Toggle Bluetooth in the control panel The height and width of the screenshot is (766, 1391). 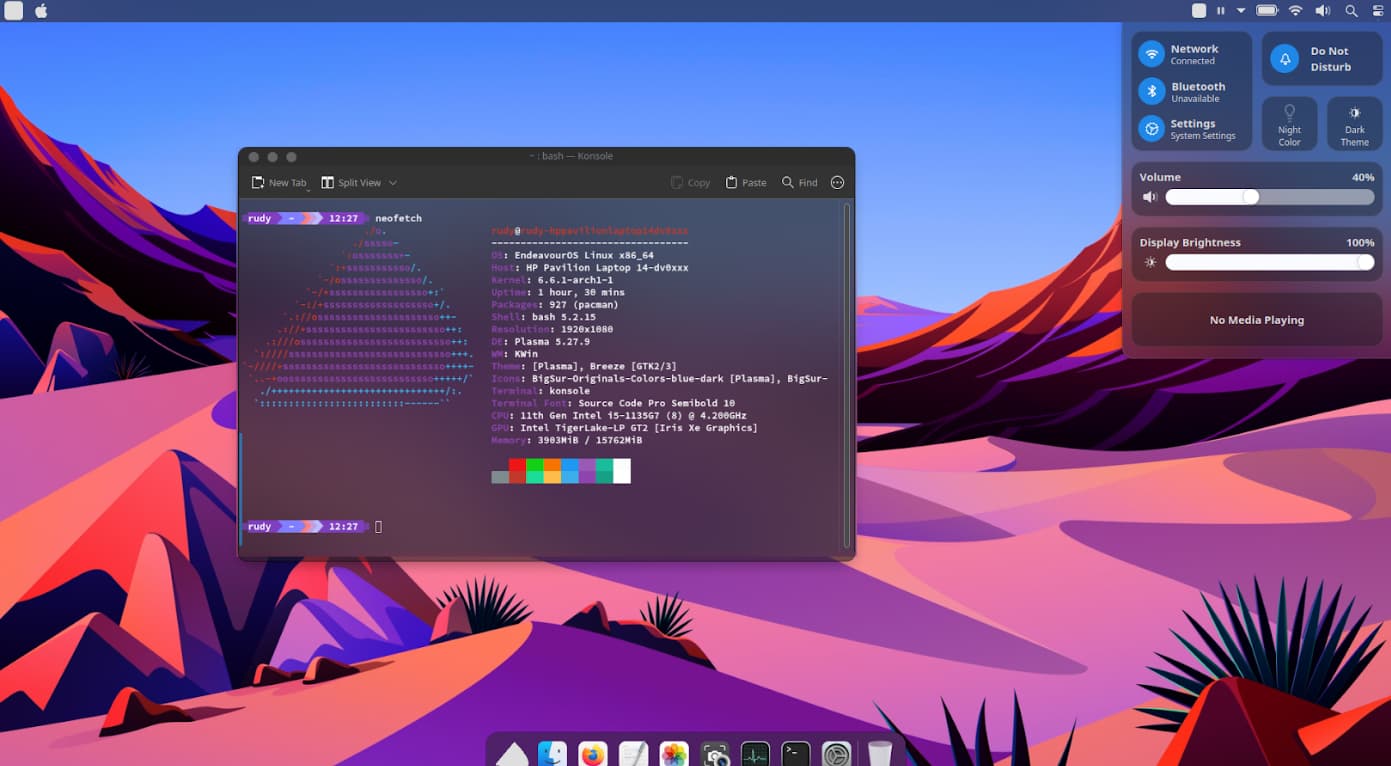(x=1152, y=92)
